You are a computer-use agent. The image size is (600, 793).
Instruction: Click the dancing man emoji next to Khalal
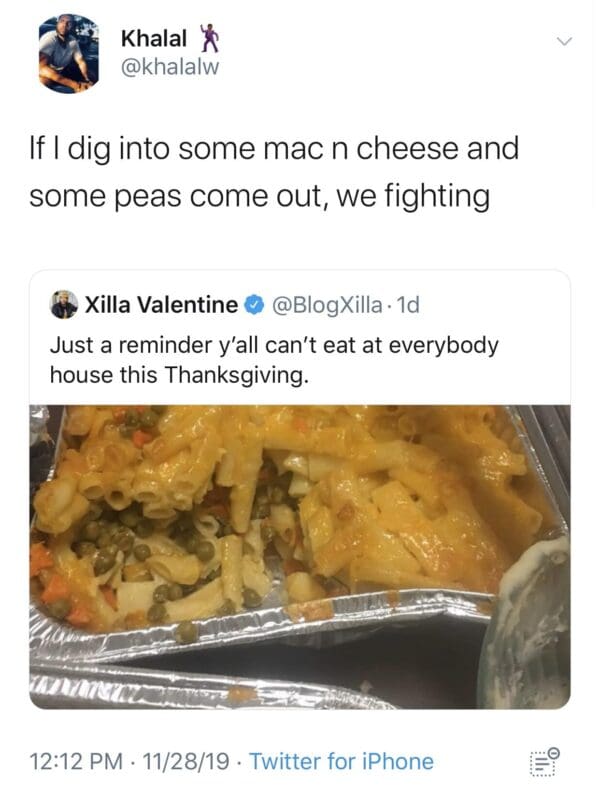click(207, 38)
